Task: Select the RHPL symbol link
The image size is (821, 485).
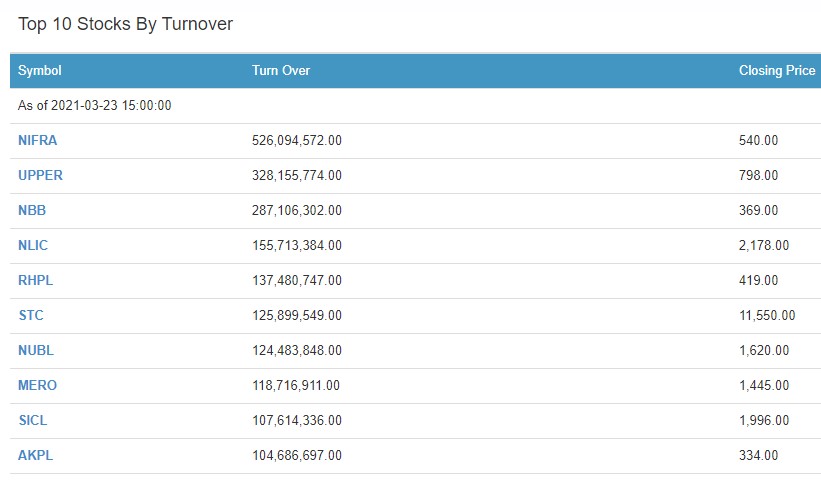Action: coord(35,281)
